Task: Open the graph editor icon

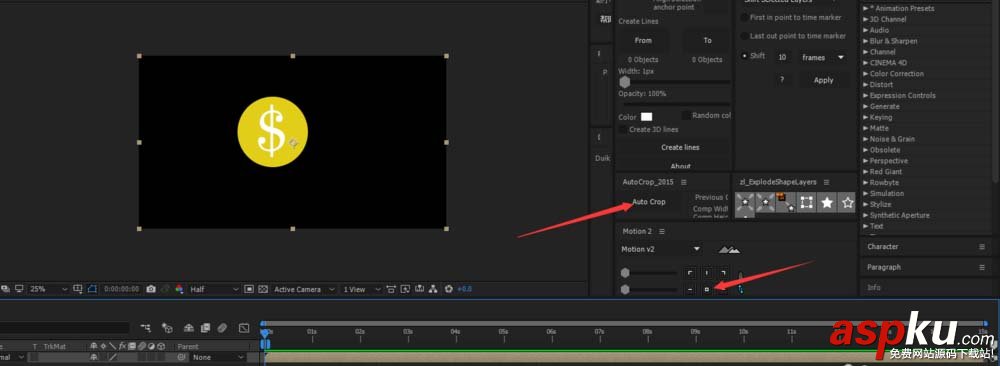Action: click(244, 328)
